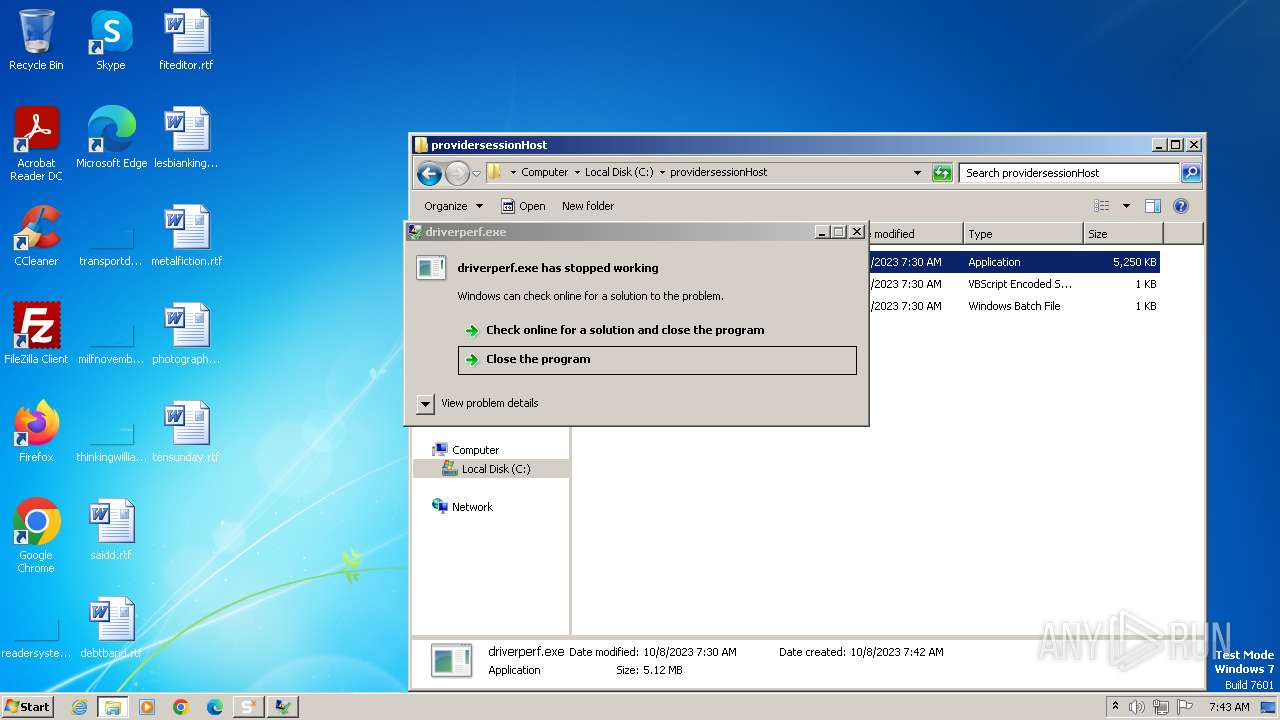The width and height of the screenshot is (1280, 720).
Task: Sort files by the Type column
Action: coord(1023,234)
